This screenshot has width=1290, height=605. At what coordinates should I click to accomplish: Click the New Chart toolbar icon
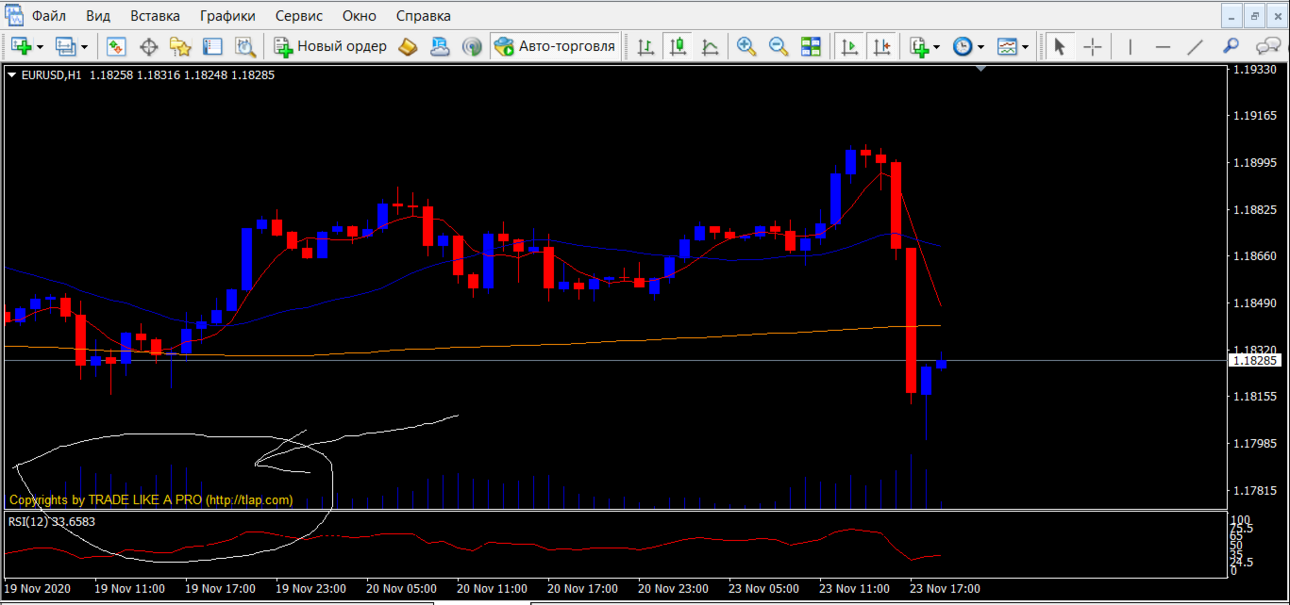tap(22, 46)
